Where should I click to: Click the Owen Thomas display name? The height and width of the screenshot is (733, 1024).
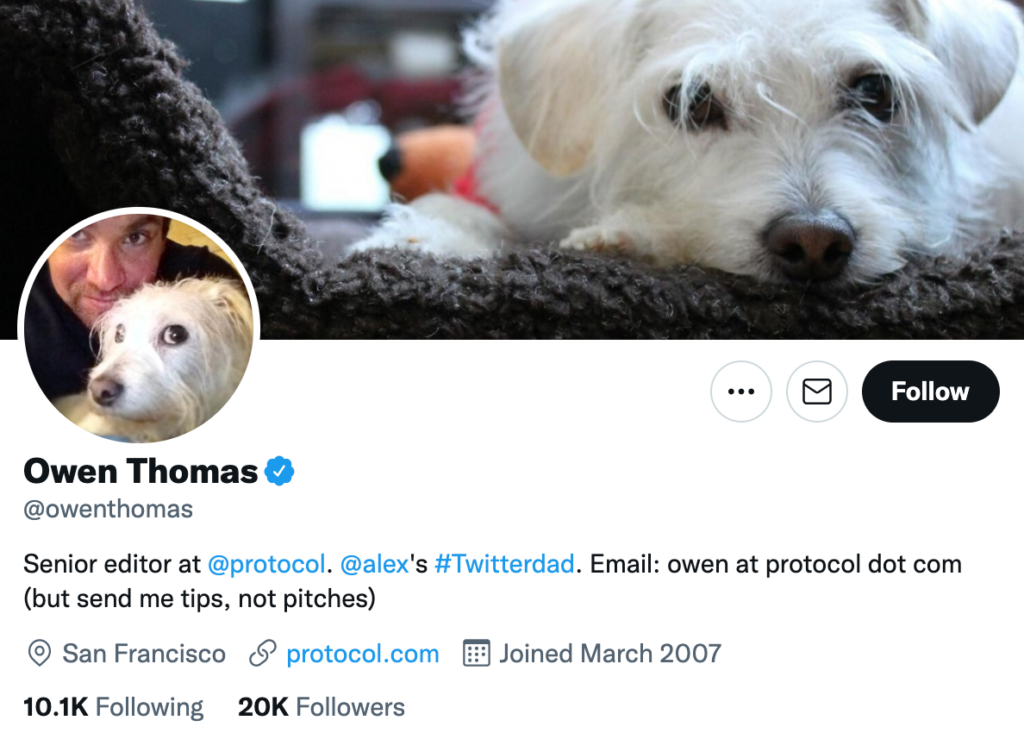click(x=141, y=471)
